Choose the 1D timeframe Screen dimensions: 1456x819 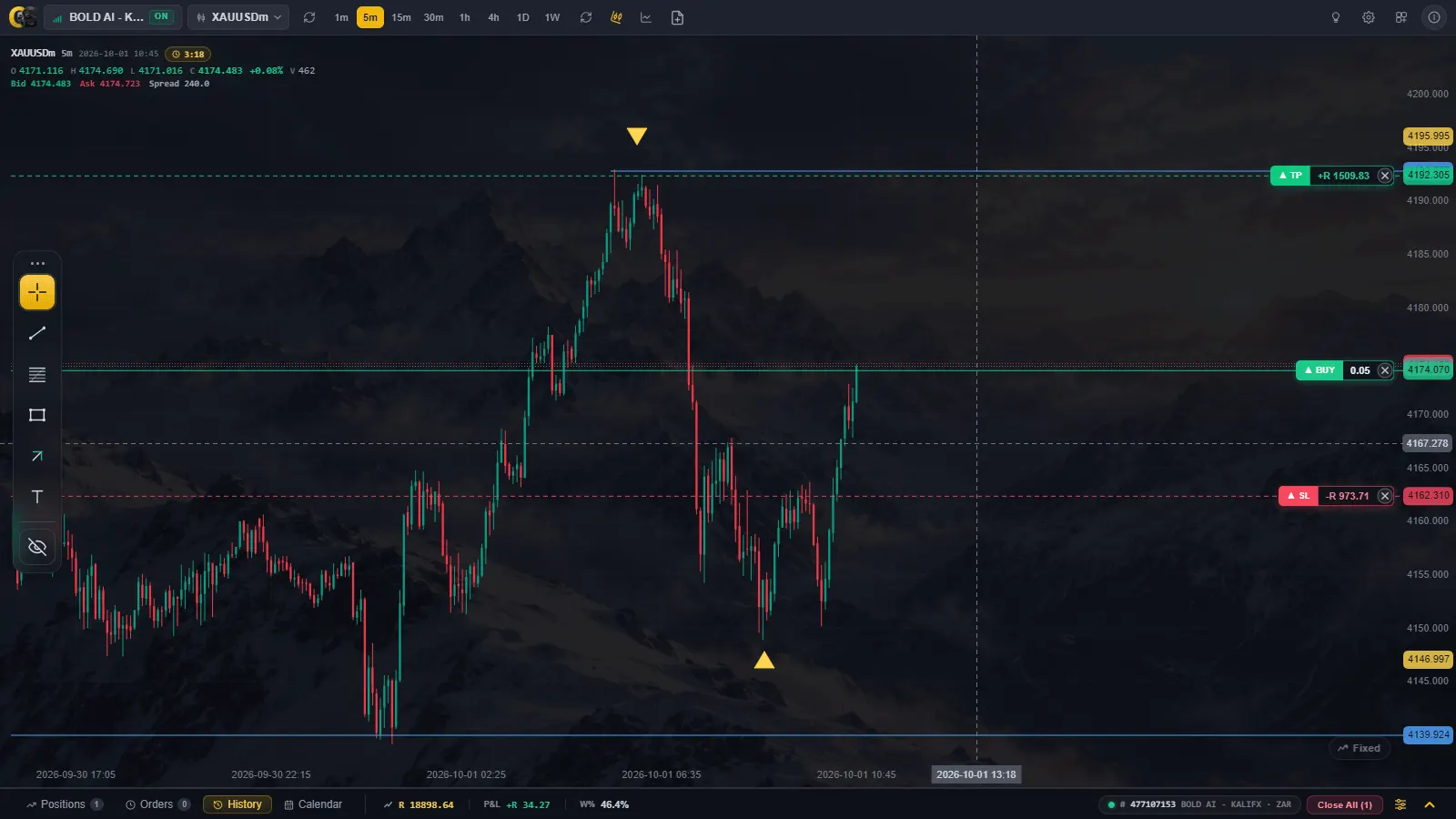point(523,17)
